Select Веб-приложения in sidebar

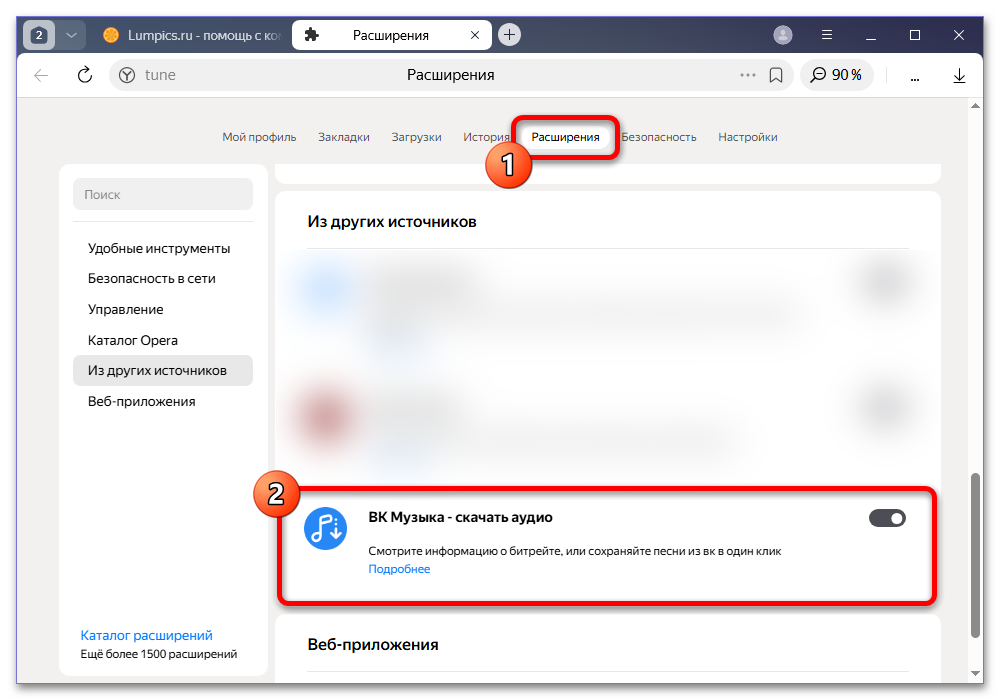coord(163,402)
